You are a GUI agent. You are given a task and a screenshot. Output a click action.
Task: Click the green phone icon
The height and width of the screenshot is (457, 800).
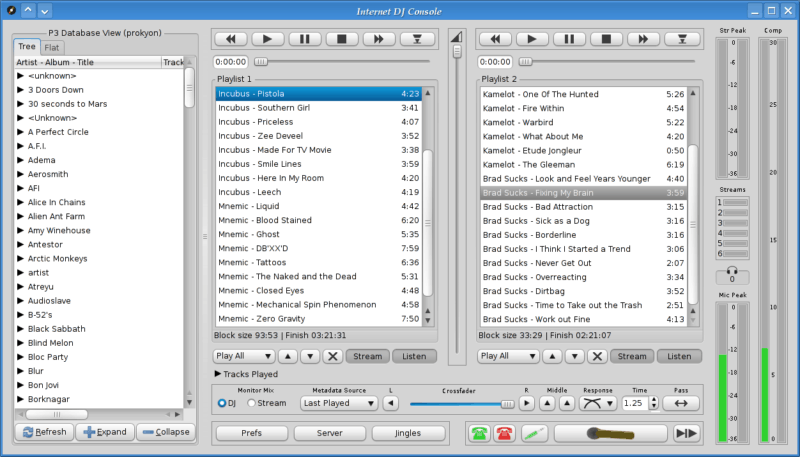coord(480,433)
